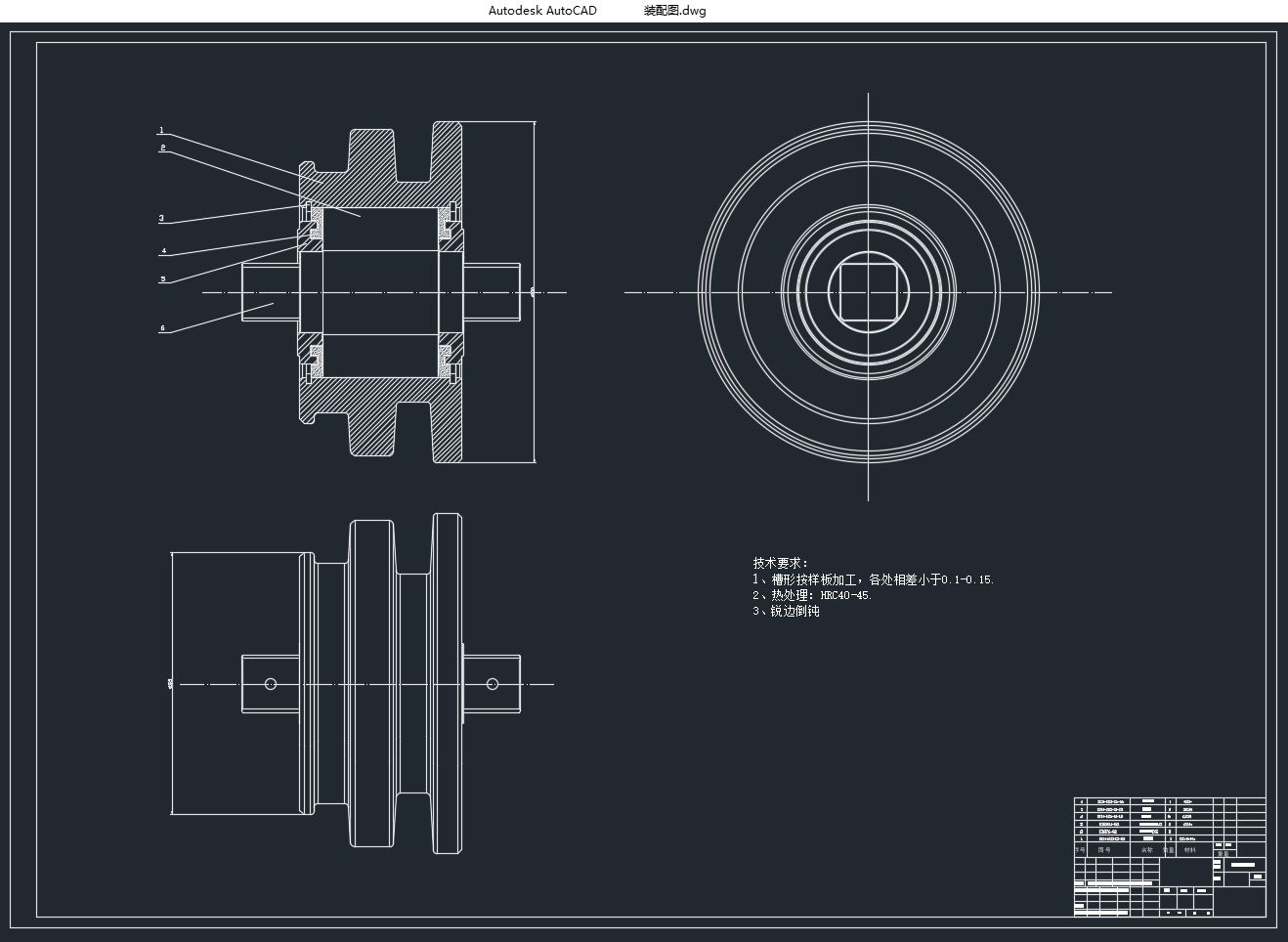The width and height of the screenshot is (1288, 942).
Task: Select leader label number 4
Action: pyautogui.click(x=163, y=251)
